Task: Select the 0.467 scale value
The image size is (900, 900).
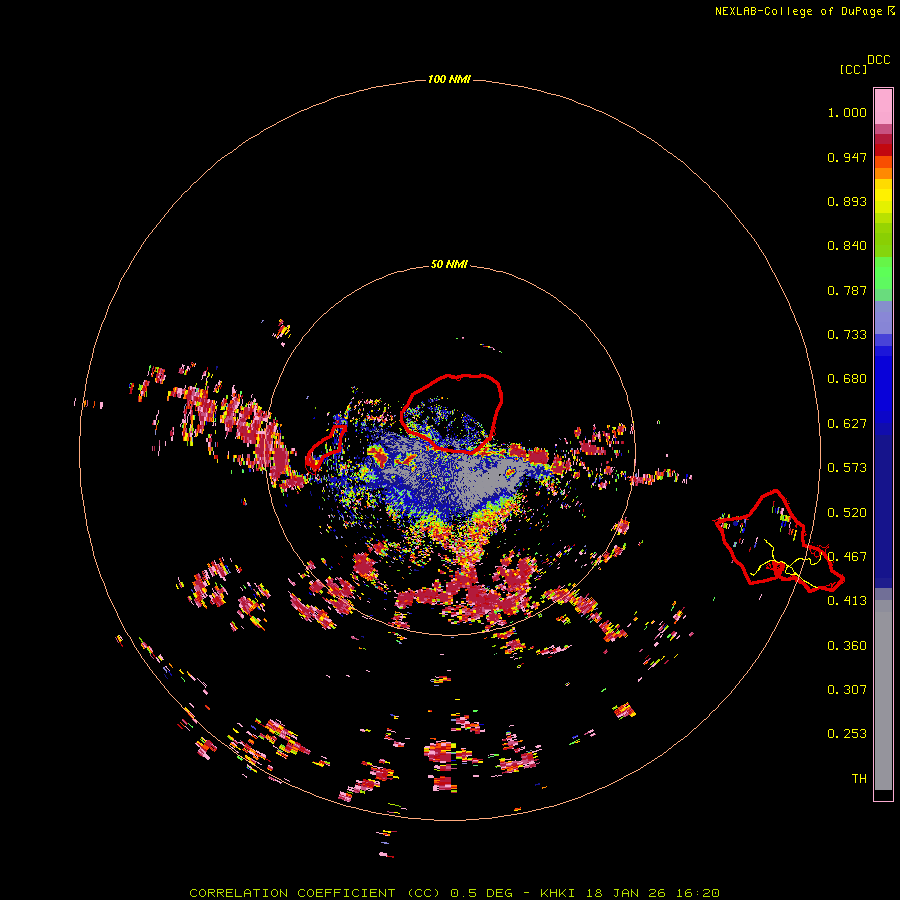Action: click(847, 557)
